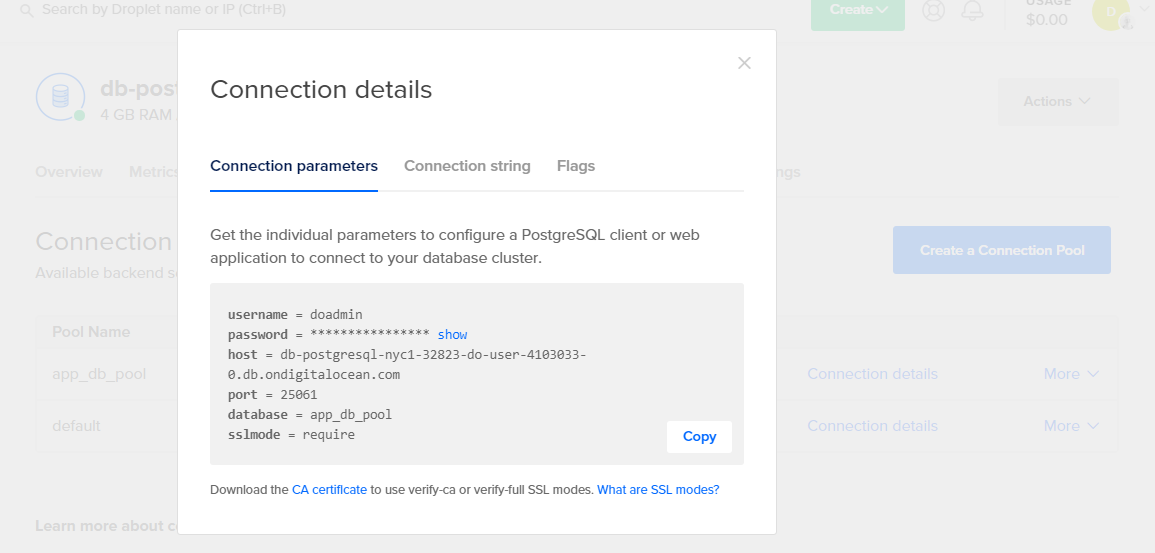Click the user avatar in header

[x=1109, y=12]
